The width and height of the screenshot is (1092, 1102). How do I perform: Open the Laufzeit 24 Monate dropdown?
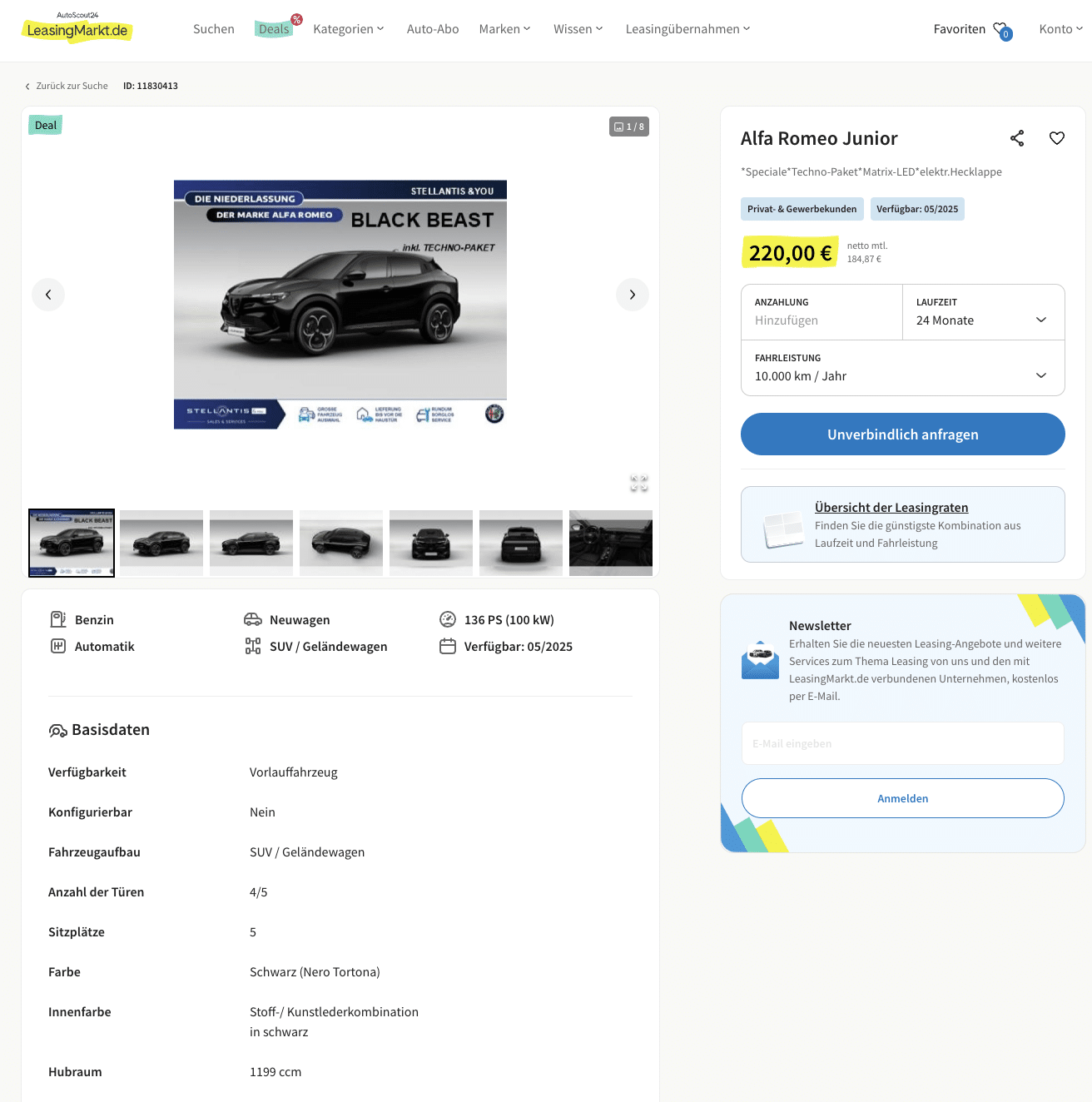click(984, 312)
